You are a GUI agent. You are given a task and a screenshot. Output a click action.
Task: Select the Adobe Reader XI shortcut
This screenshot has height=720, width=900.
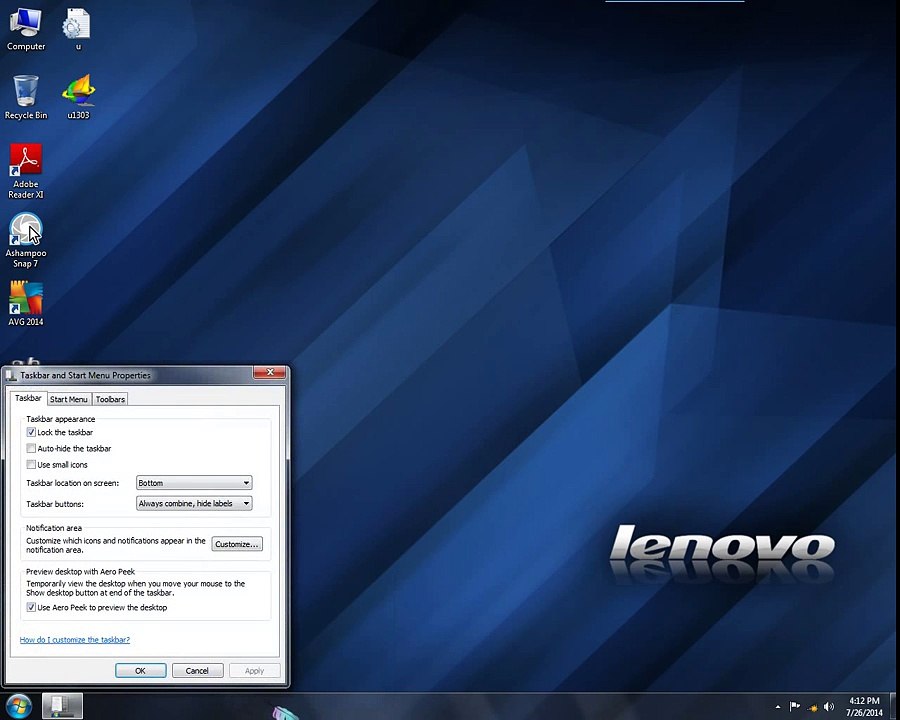click(x=25, y=171)
